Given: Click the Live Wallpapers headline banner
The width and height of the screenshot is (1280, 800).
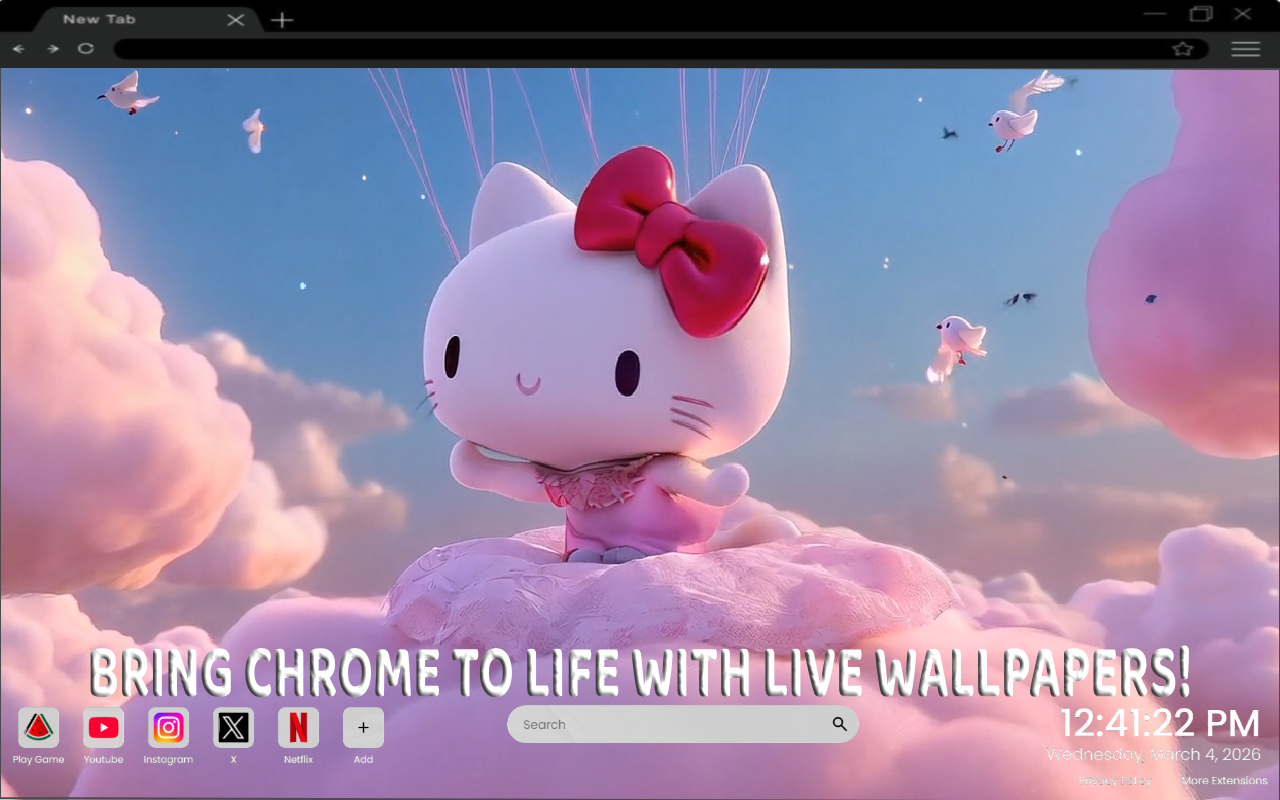Looking at the screenshot, I should pos(640,671).
